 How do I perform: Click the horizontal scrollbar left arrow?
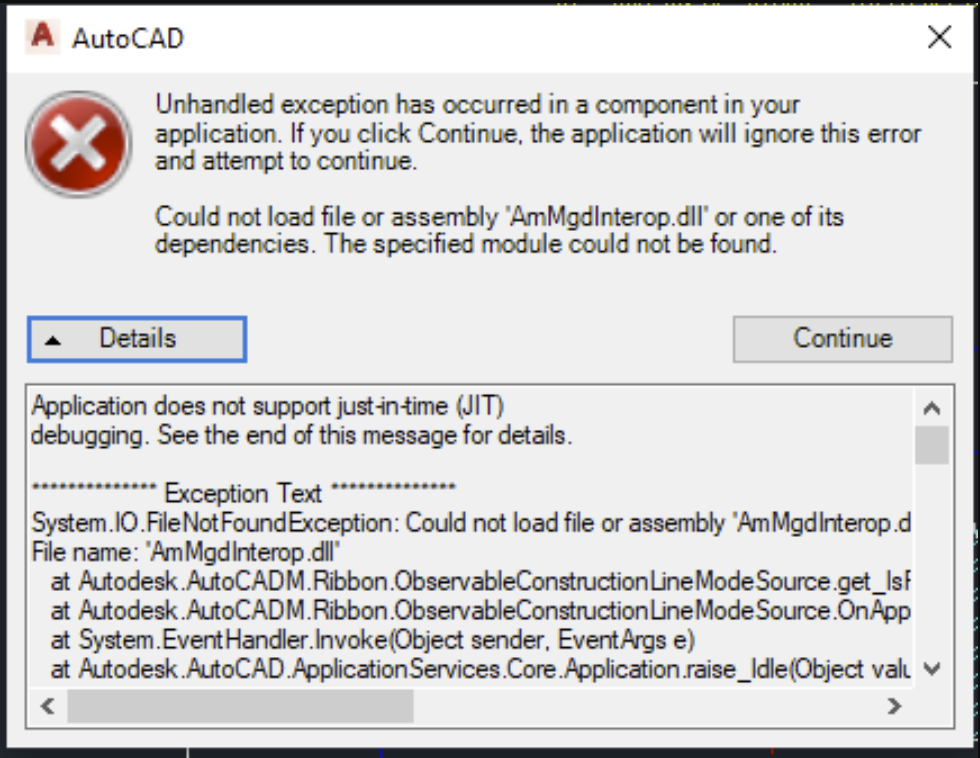pyautogui.click(x=47, y=706)
